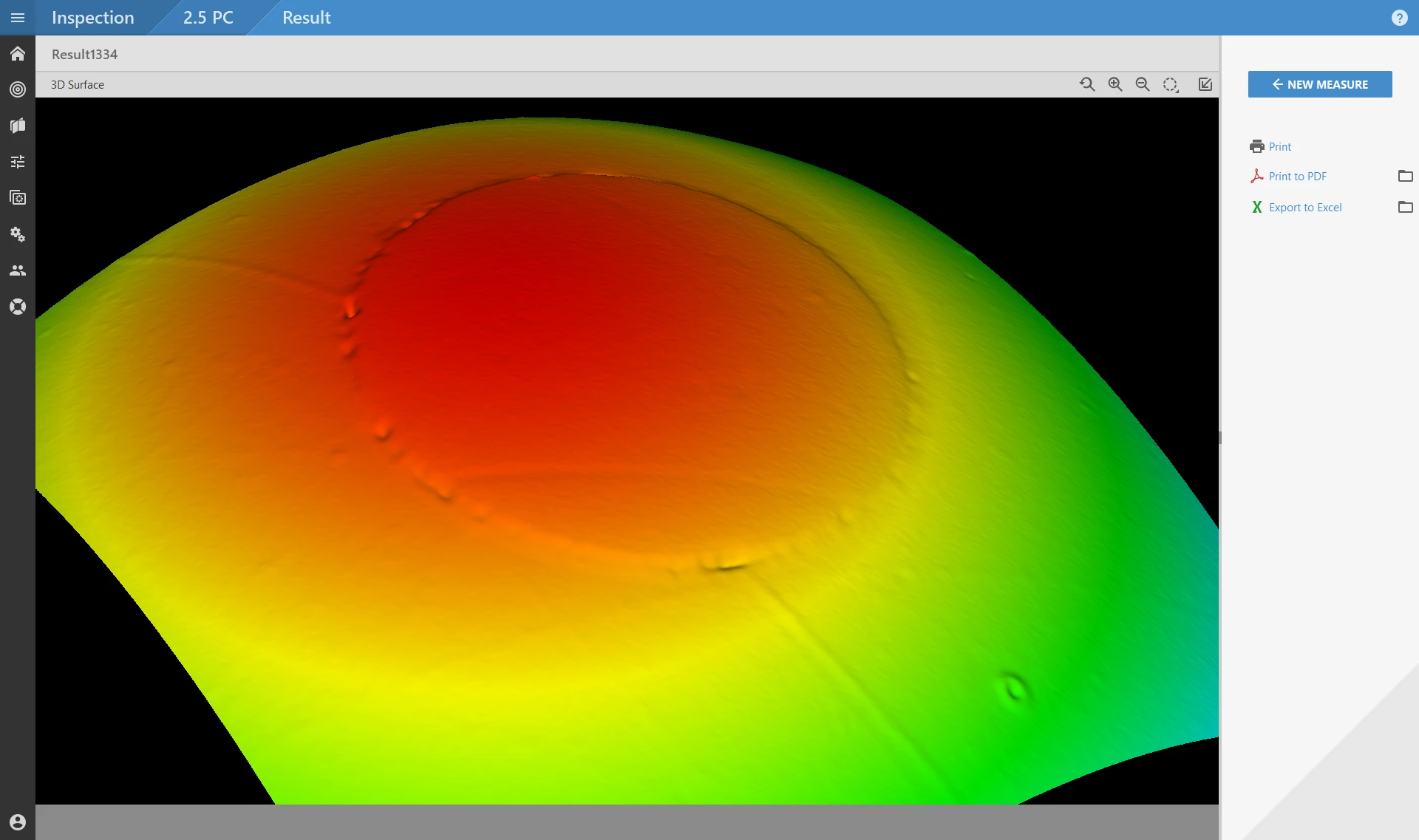Zoom in on the 3D Surface view
Viewport: 1419px width, 840px height.
coord(1114,84)
